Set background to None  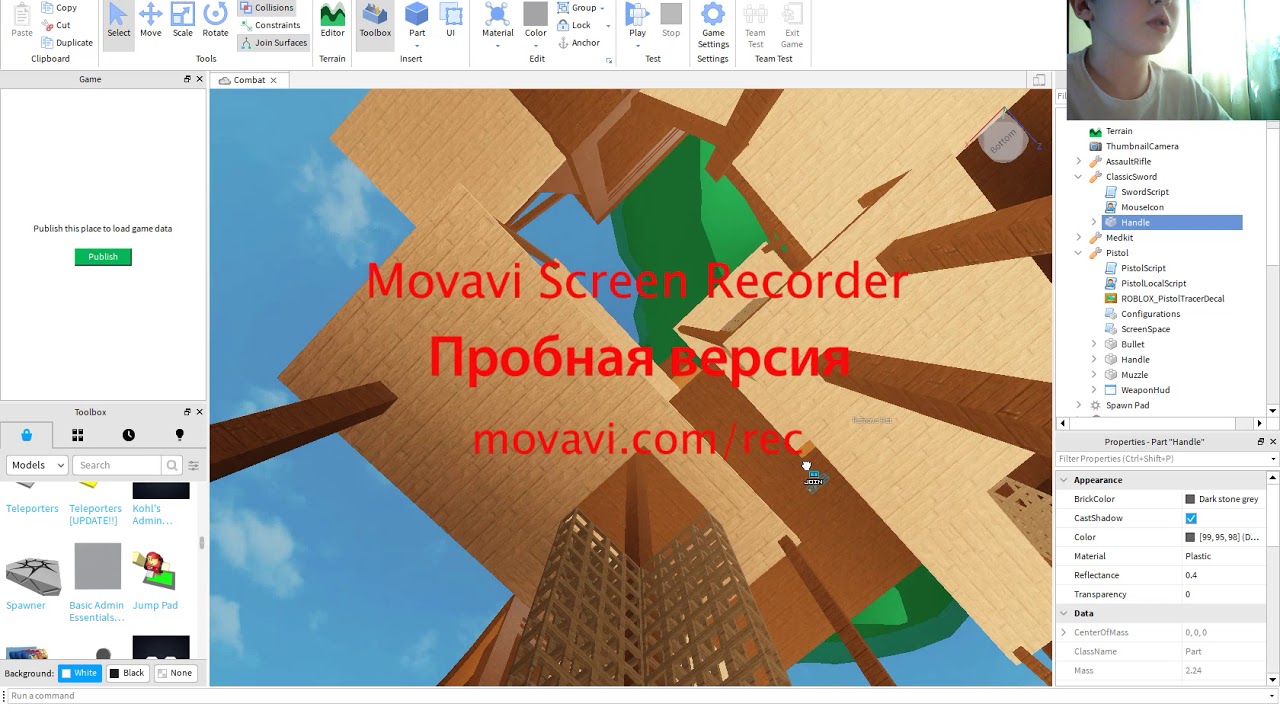coord(174,673)
